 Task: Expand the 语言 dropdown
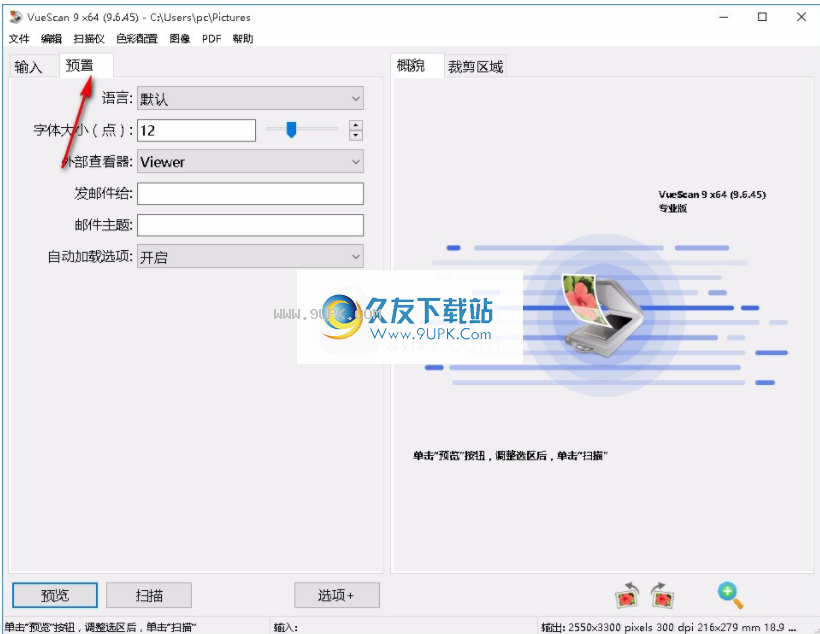pyautogui.click(x=250, y=98)
